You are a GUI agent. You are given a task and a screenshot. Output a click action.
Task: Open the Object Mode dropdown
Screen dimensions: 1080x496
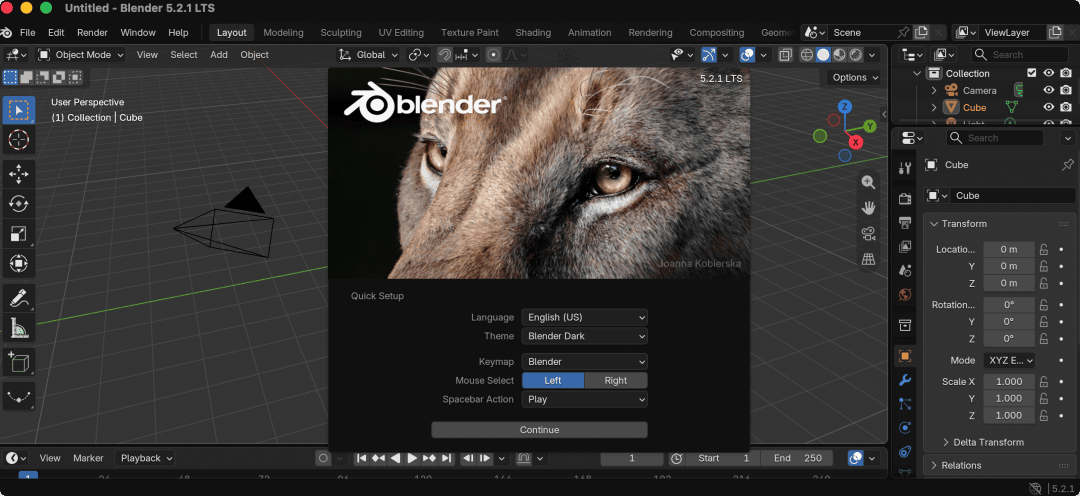pos(81,54)
